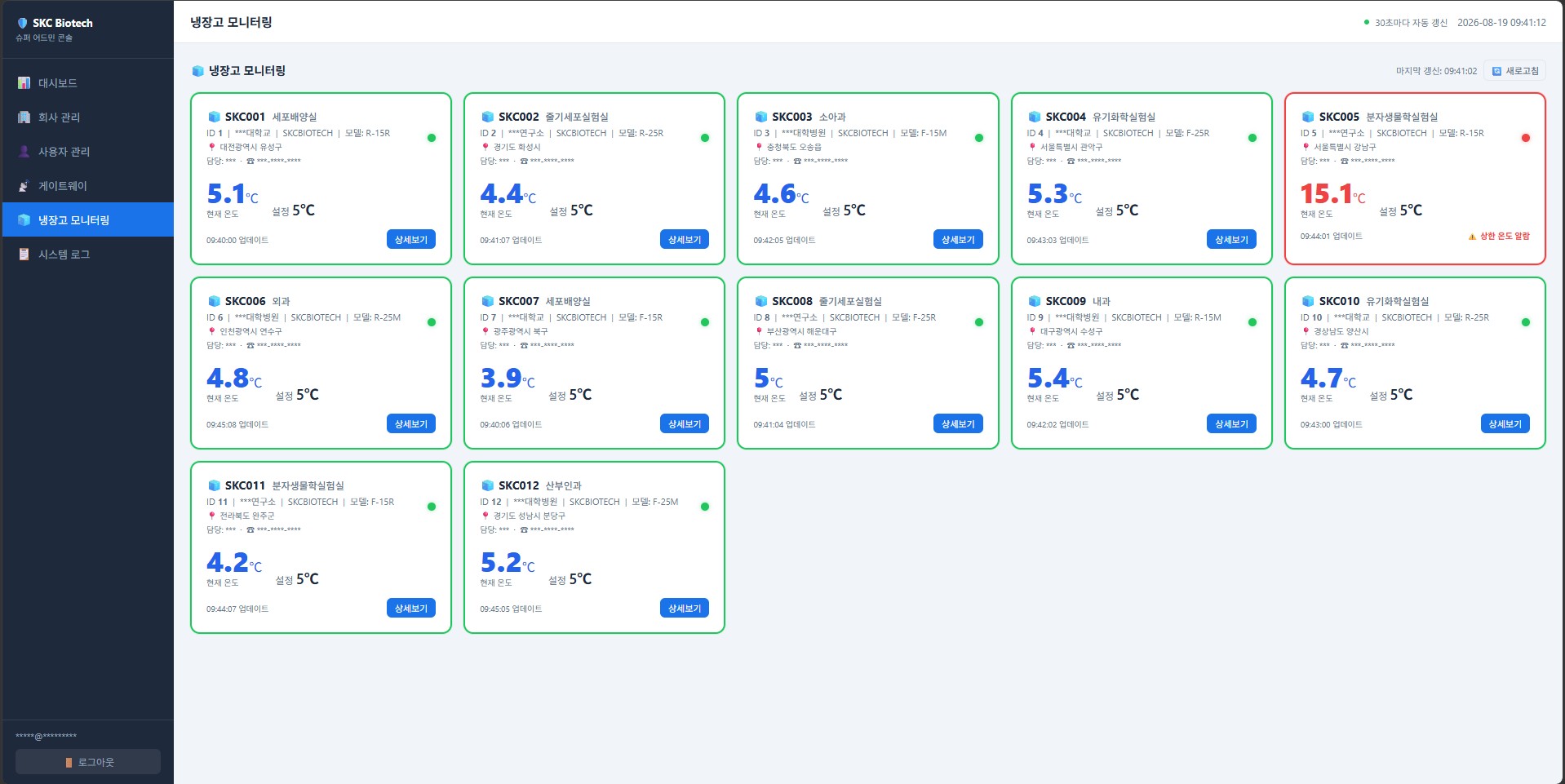Click 30초마다 자동 갱신 status text
The image size is (1565, 784).
tap(1411, 23)
